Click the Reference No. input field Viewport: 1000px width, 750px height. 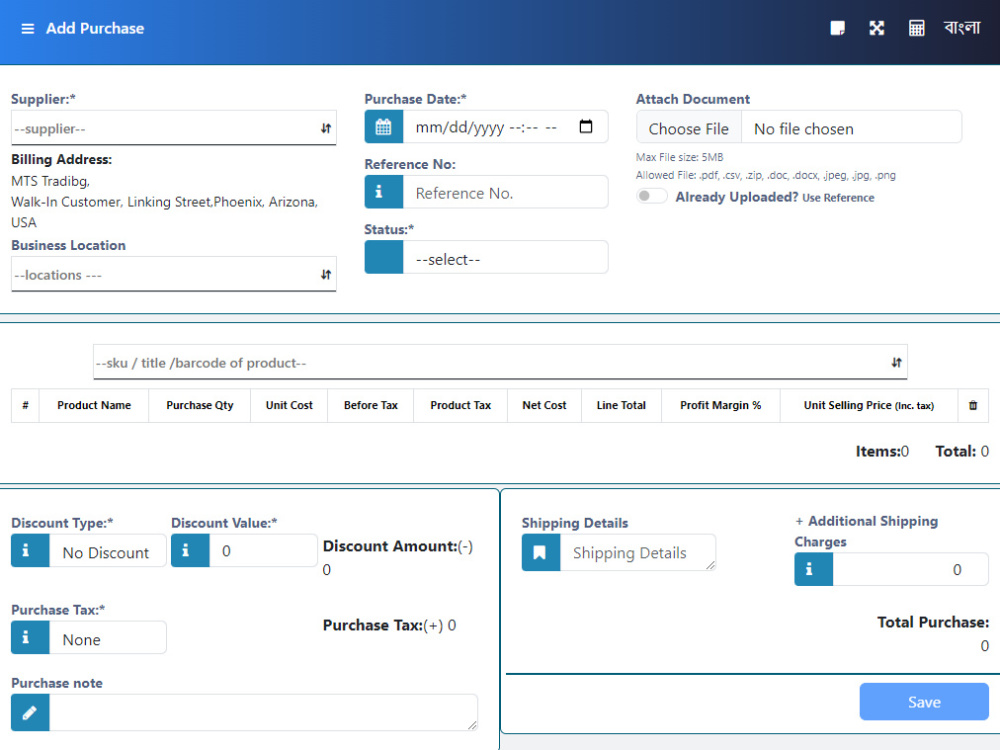505,192
